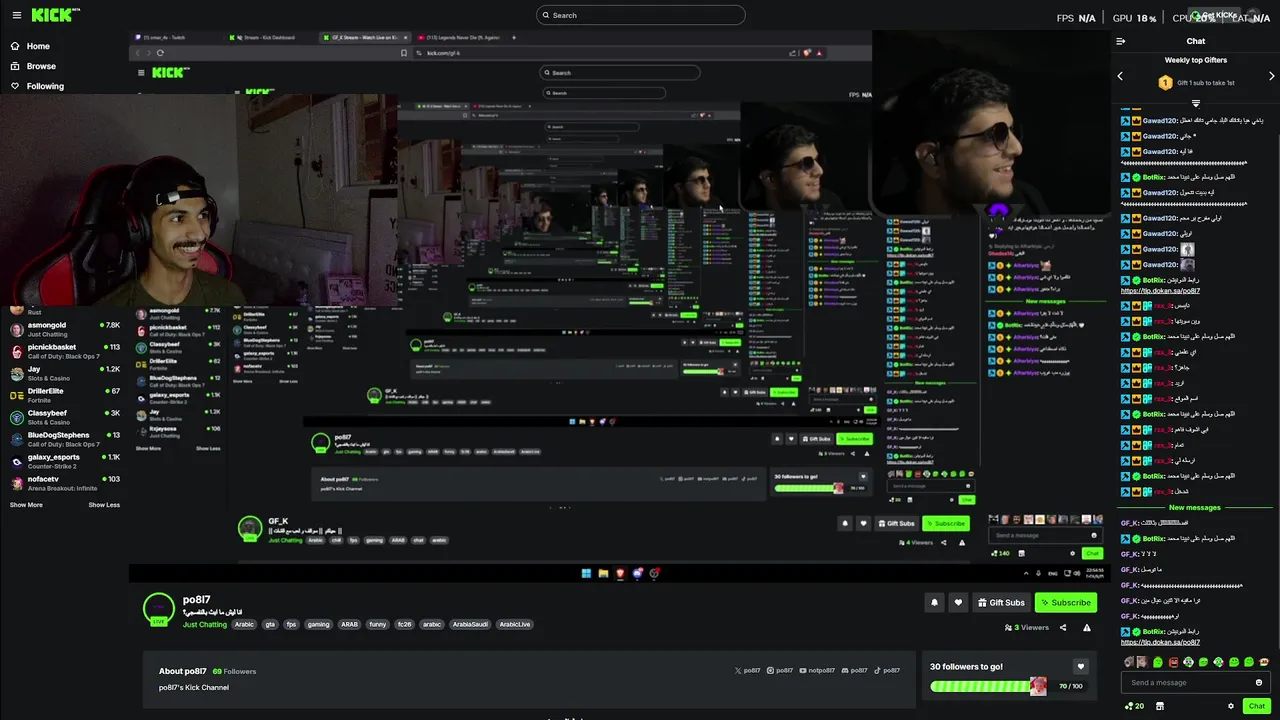Open the TikTok po8l7 social link

click(x=886, y=671)
